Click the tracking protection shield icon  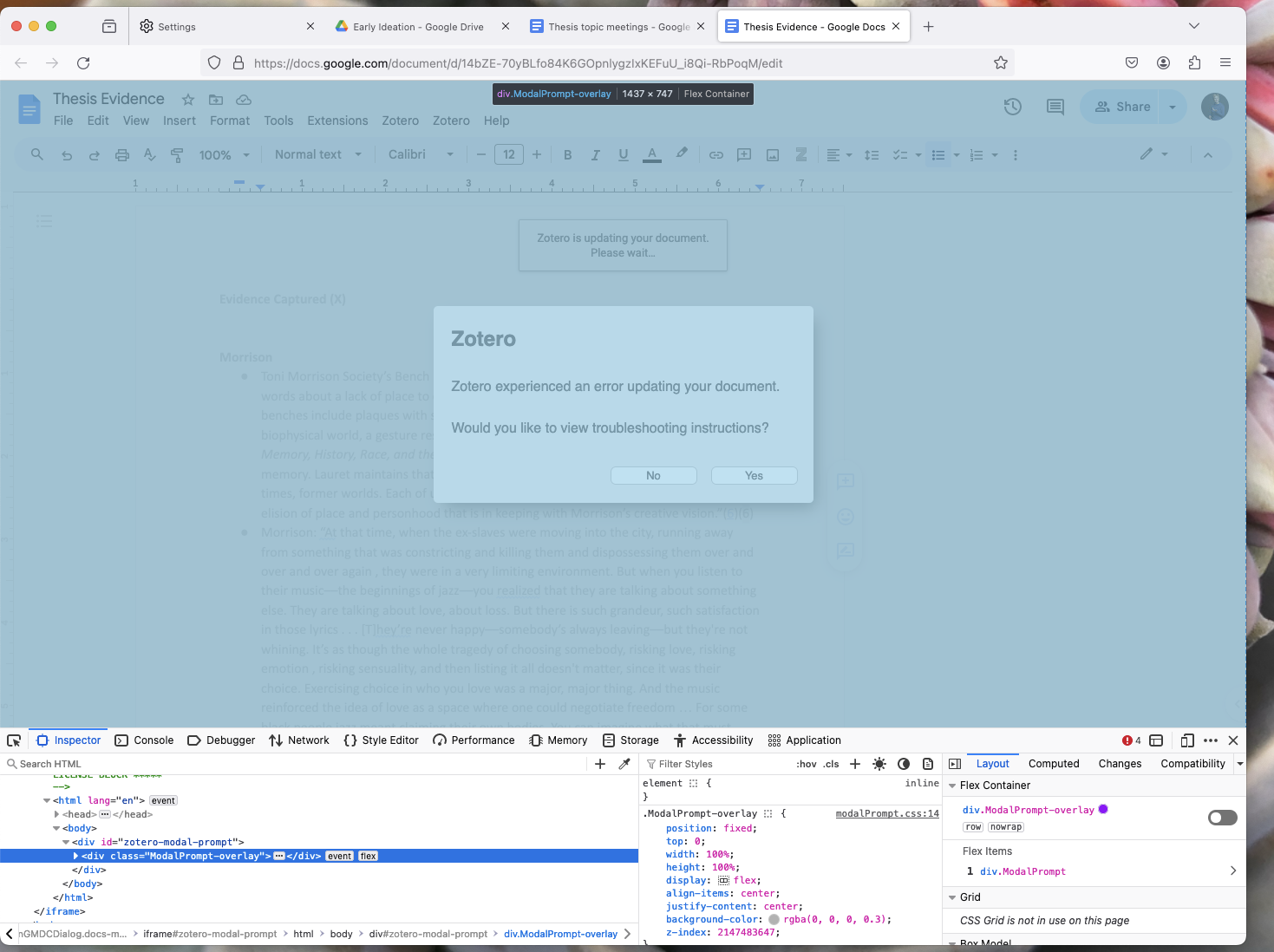click(x=214, y=62)
